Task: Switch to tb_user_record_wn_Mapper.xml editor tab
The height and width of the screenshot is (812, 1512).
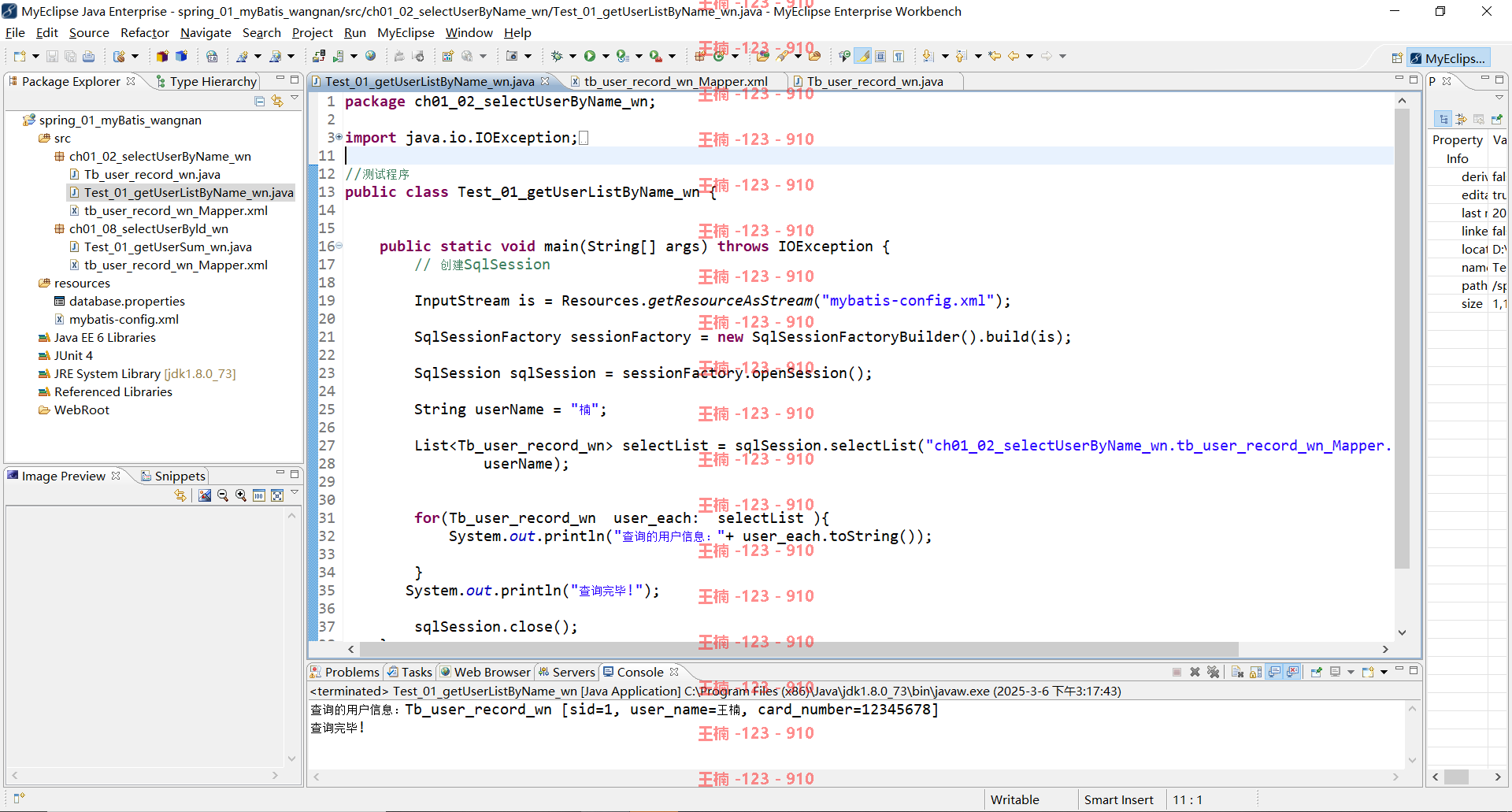Action: click(x=676, y=81)
